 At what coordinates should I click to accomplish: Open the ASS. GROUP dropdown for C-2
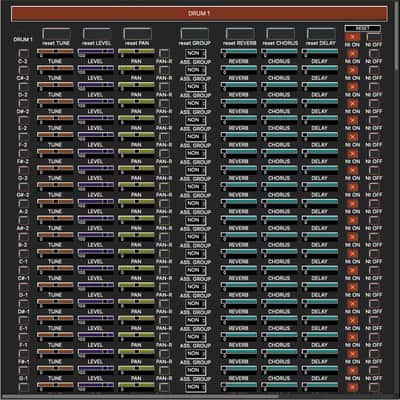coord(195,54)
